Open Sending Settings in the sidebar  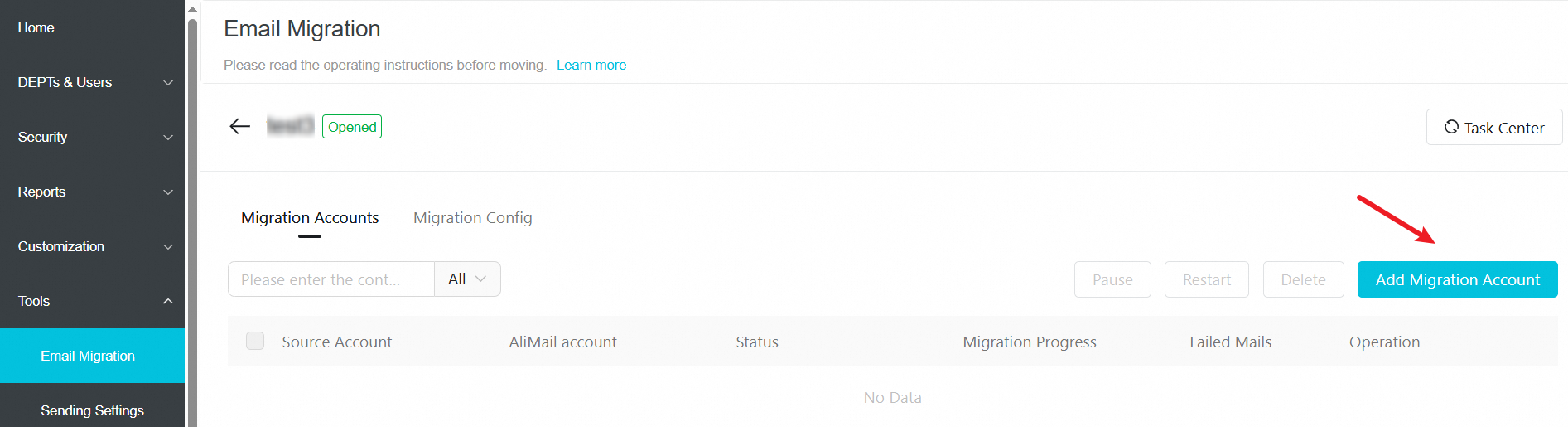point(92,410)
